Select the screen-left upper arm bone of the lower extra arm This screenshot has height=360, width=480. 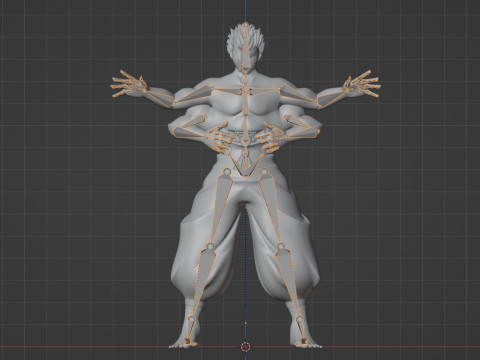[189, 126]
